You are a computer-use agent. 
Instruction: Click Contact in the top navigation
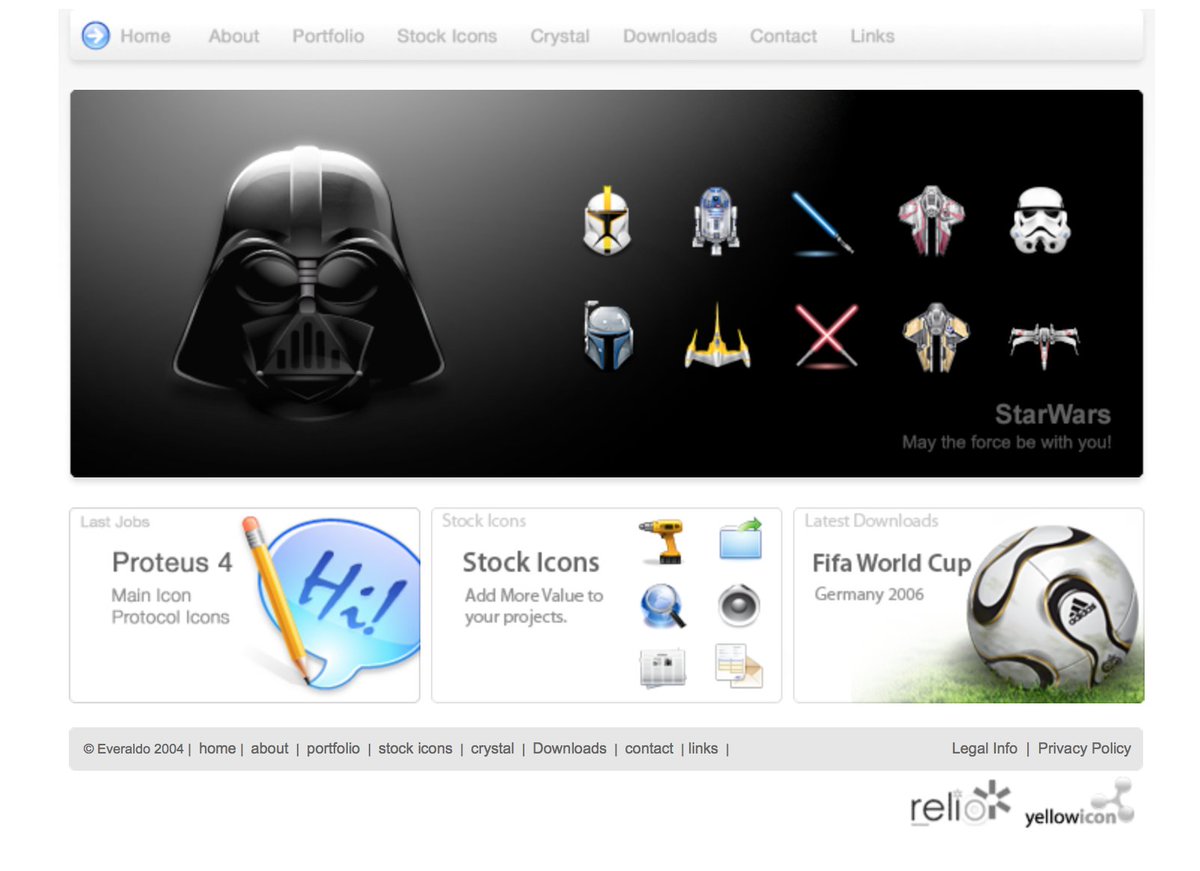784,36
